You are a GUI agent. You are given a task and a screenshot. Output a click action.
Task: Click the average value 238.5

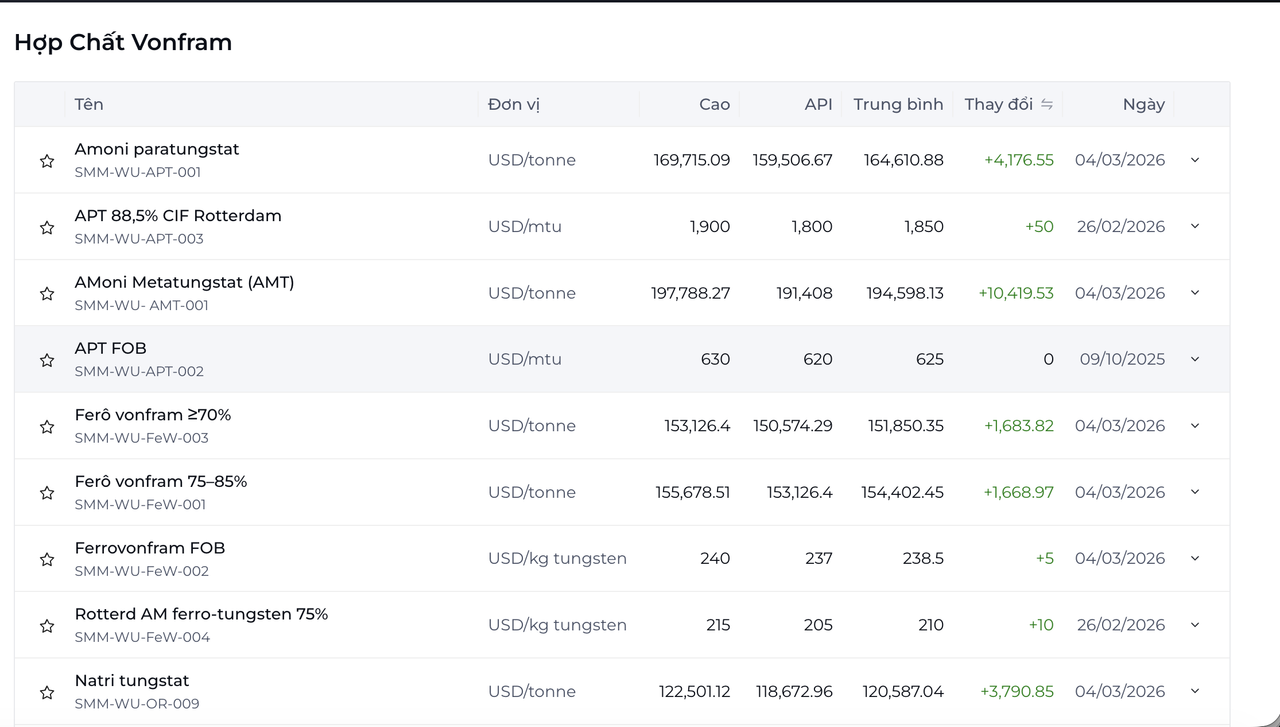923,558
